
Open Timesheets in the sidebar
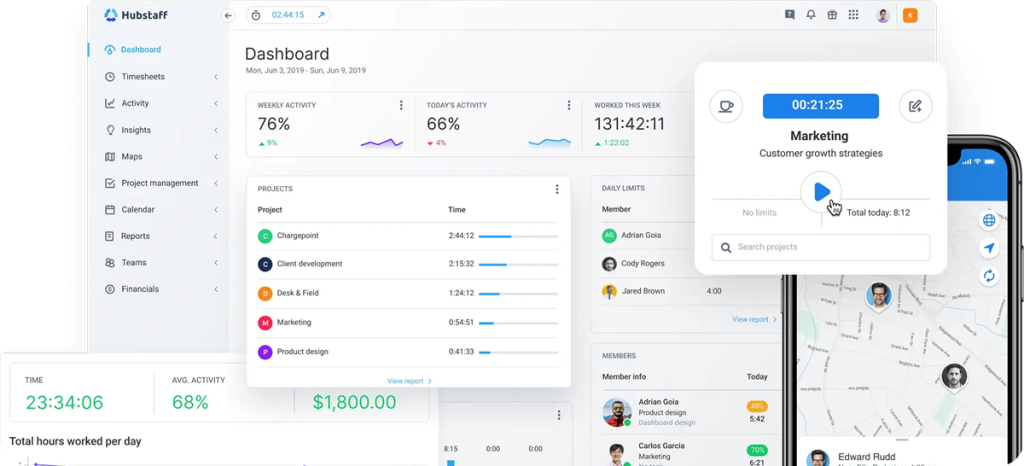(x=143, y=76)
